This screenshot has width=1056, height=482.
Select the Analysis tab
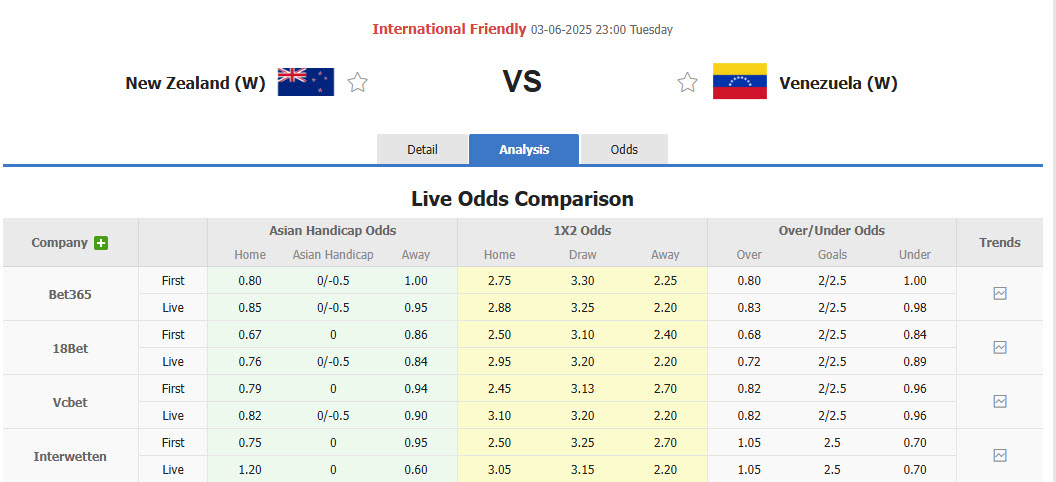click(x=524, y=149)
